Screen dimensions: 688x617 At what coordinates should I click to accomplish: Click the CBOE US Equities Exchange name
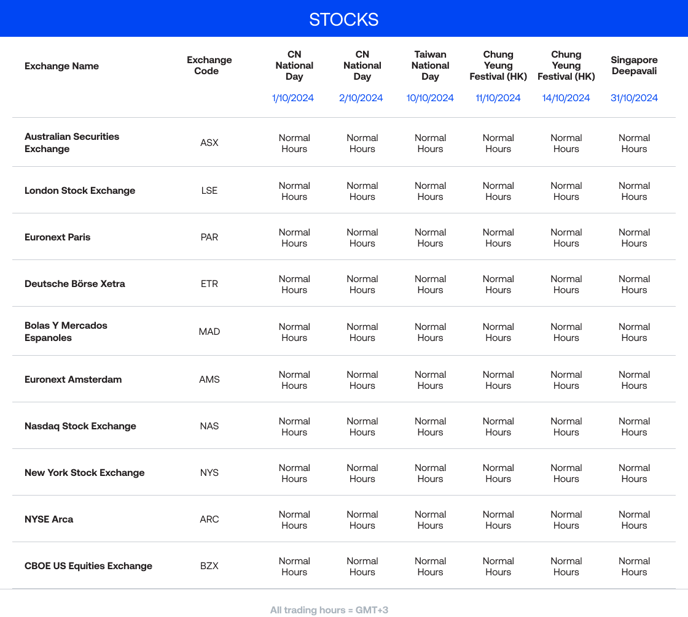coord(88,566)
